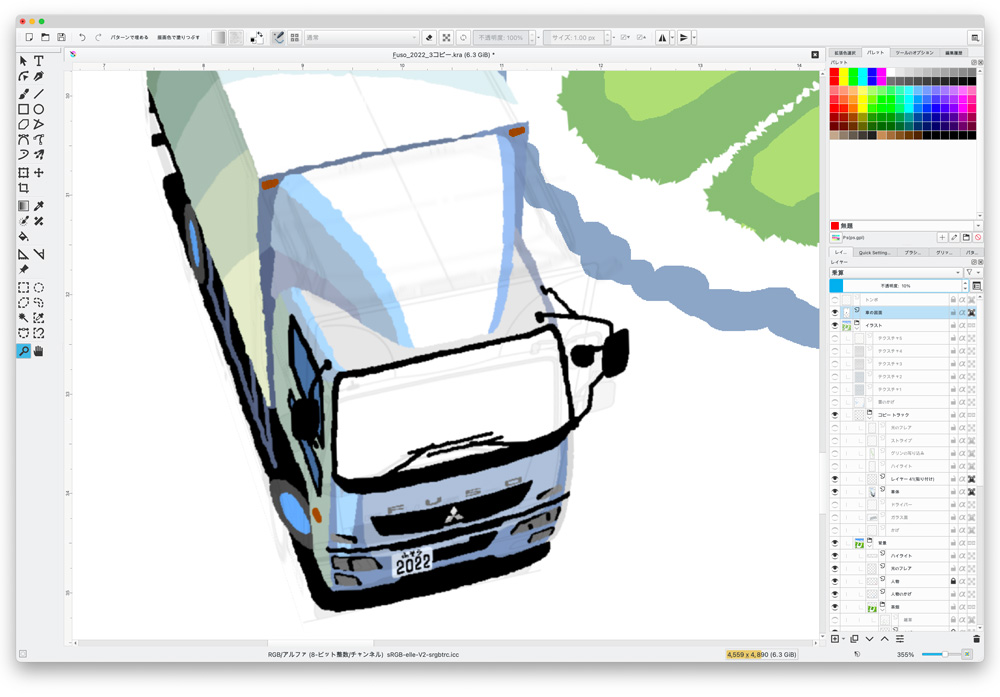The height and width of the screenshot is (697, 1000).
Task: Open the horizontal mirror options dropdown arrow
Action: coord(672,38)
